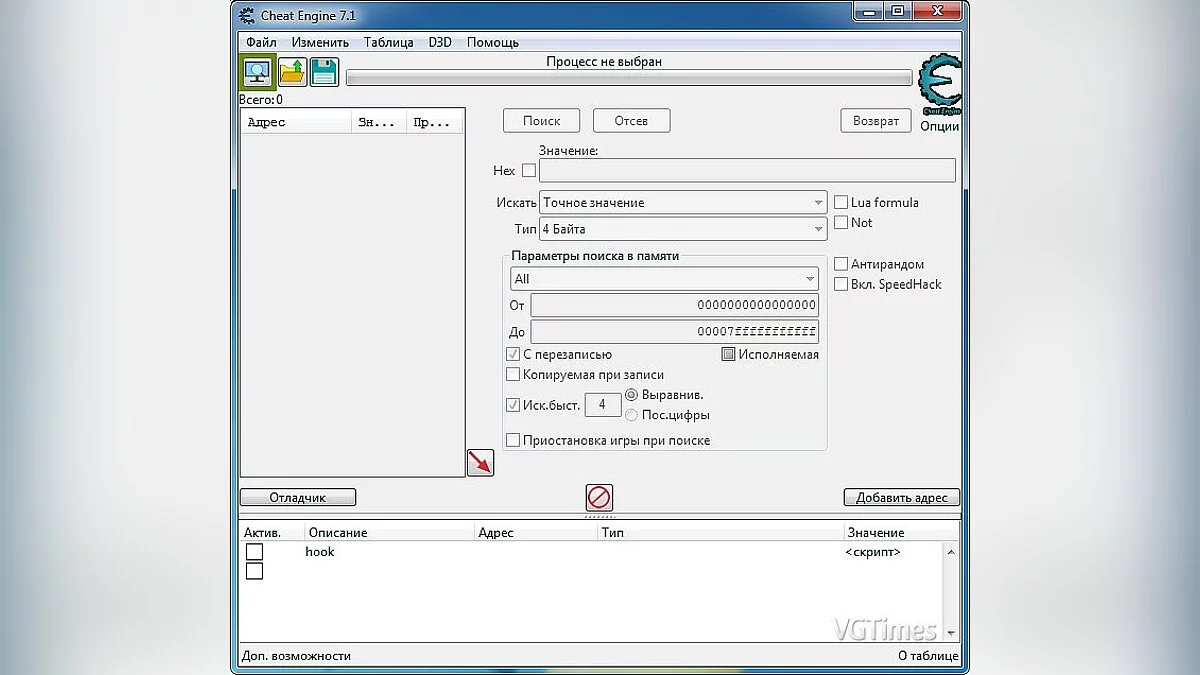Viewport: 1200px width, 675px height.
Task: Click the red clear address list icon
Action: (599, 497)
